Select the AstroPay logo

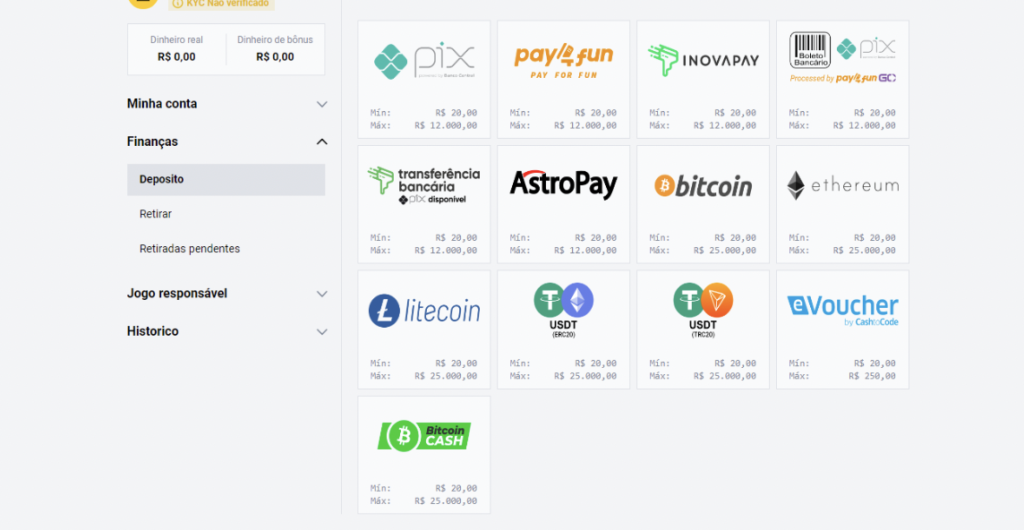[x=564, y=185]
